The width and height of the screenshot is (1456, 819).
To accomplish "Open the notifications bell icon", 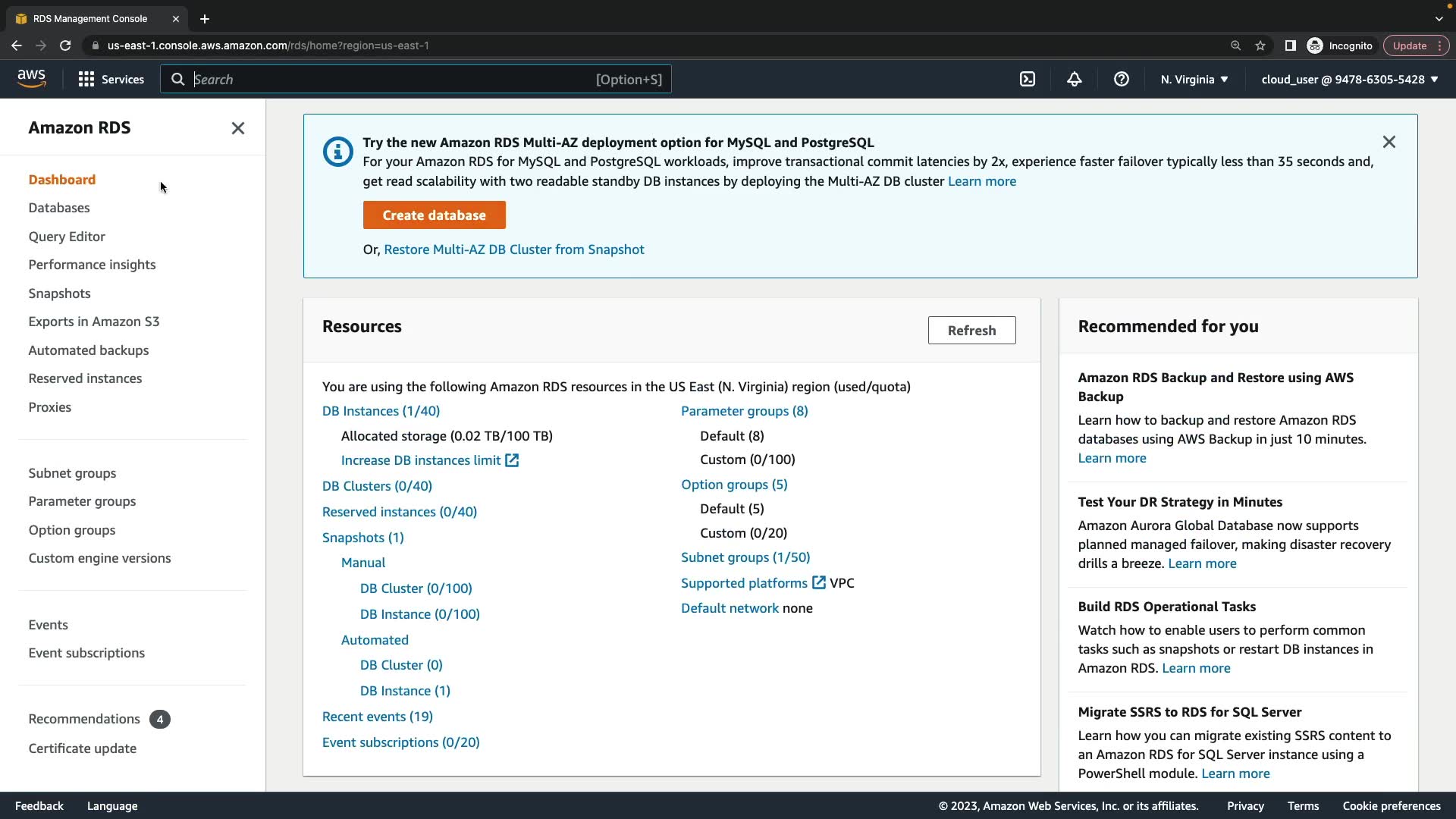I will 1074,79.
